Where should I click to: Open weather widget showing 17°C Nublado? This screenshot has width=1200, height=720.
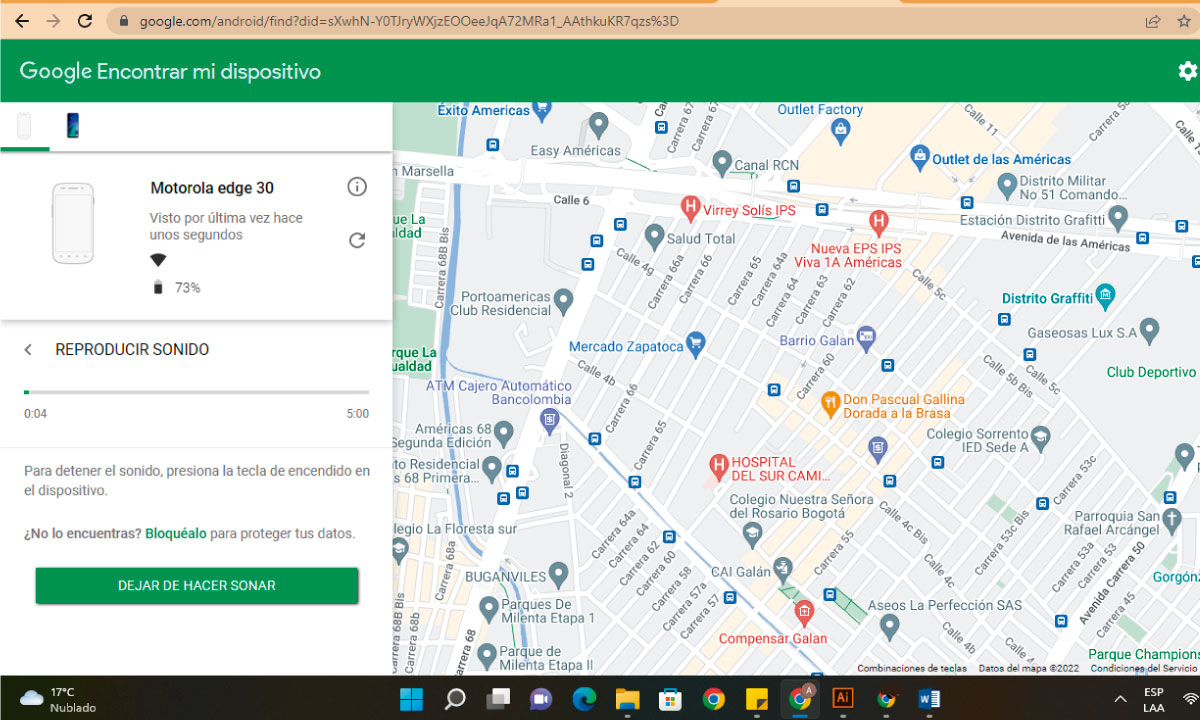[58, 699]
